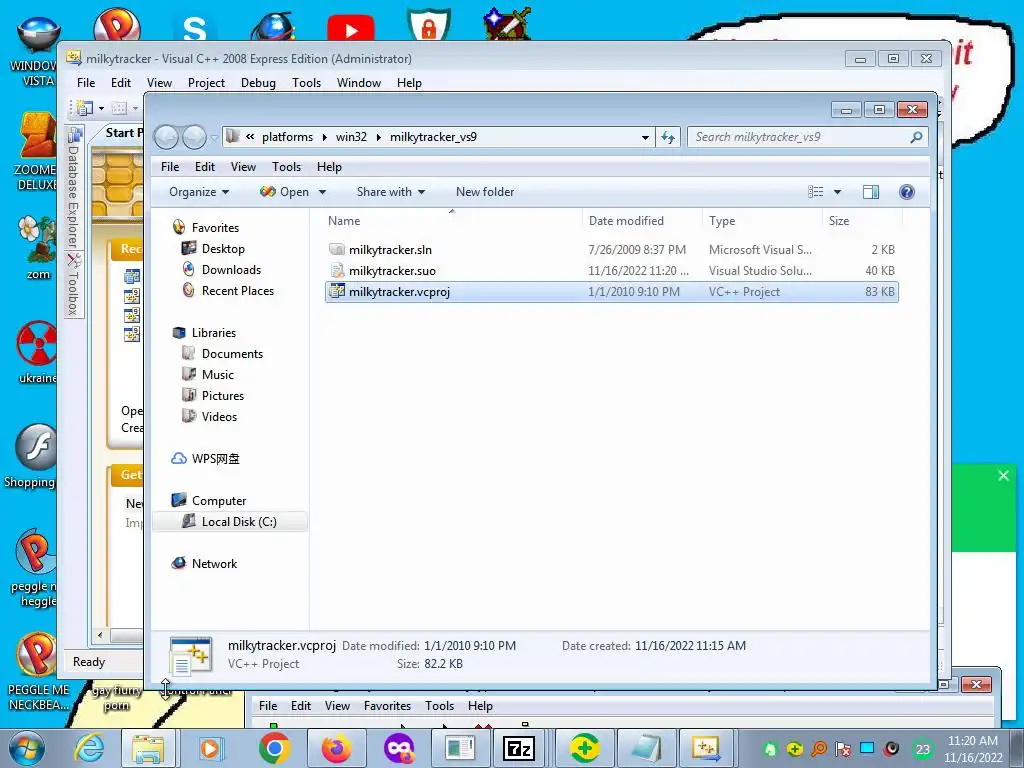Open Windows Explorer taskbar icon
The image size is (1024, 768).
click(x=148, y=748)
